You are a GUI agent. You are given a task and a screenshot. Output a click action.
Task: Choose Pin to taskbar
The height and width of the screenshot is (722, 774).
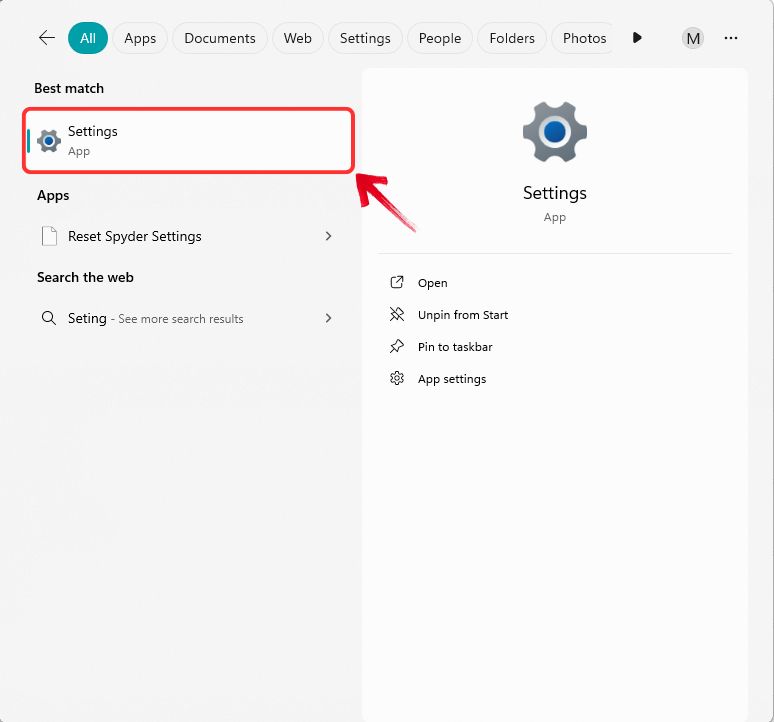click(x=455, y=347)
